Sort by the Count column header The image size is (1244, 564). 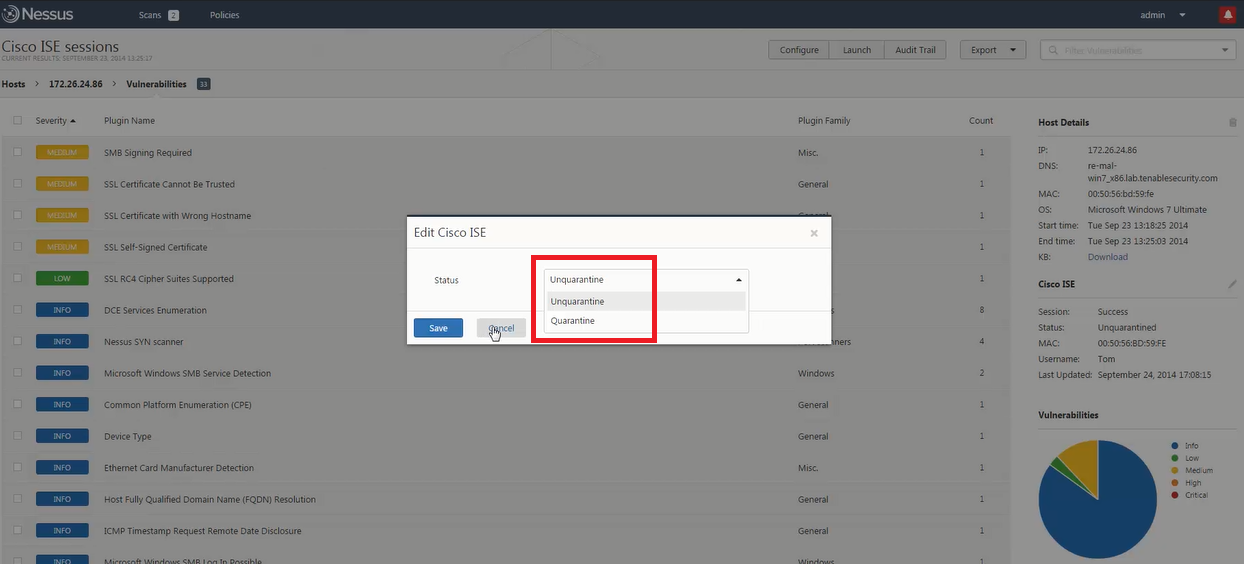(x=981, y=121)
